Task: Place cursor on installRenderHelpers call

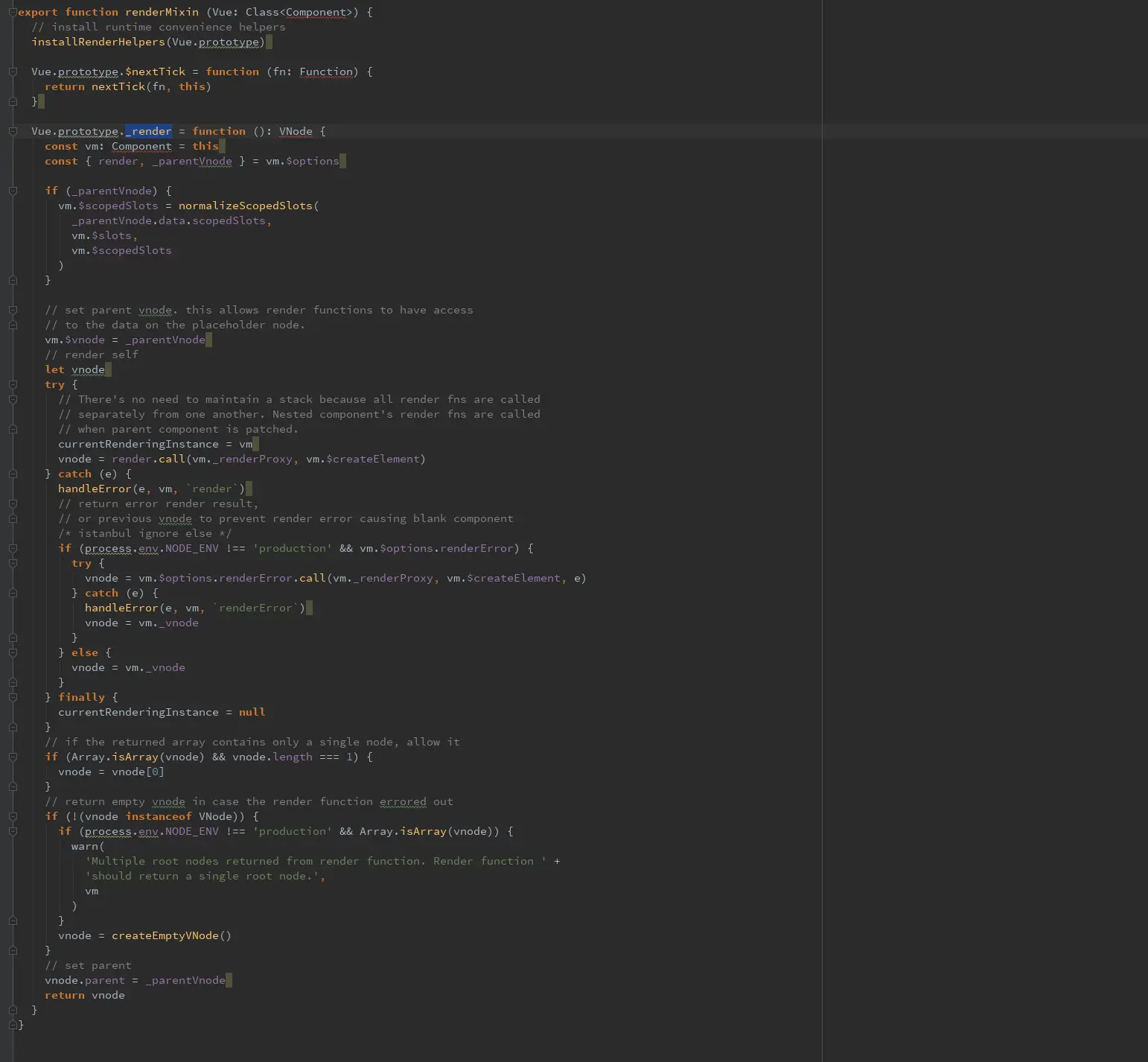Action: click(x=147, y=42)
